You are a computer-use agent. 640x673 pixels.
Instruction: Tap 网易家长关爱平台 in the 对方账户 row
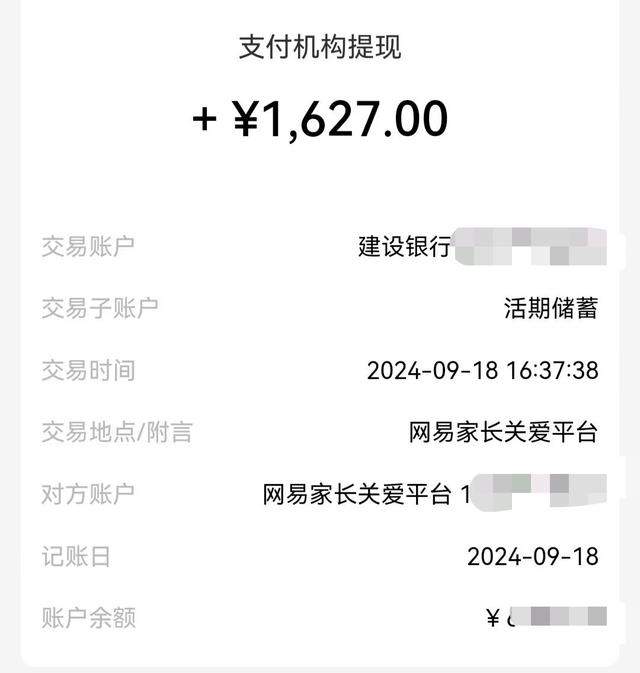tap(357, 494)
